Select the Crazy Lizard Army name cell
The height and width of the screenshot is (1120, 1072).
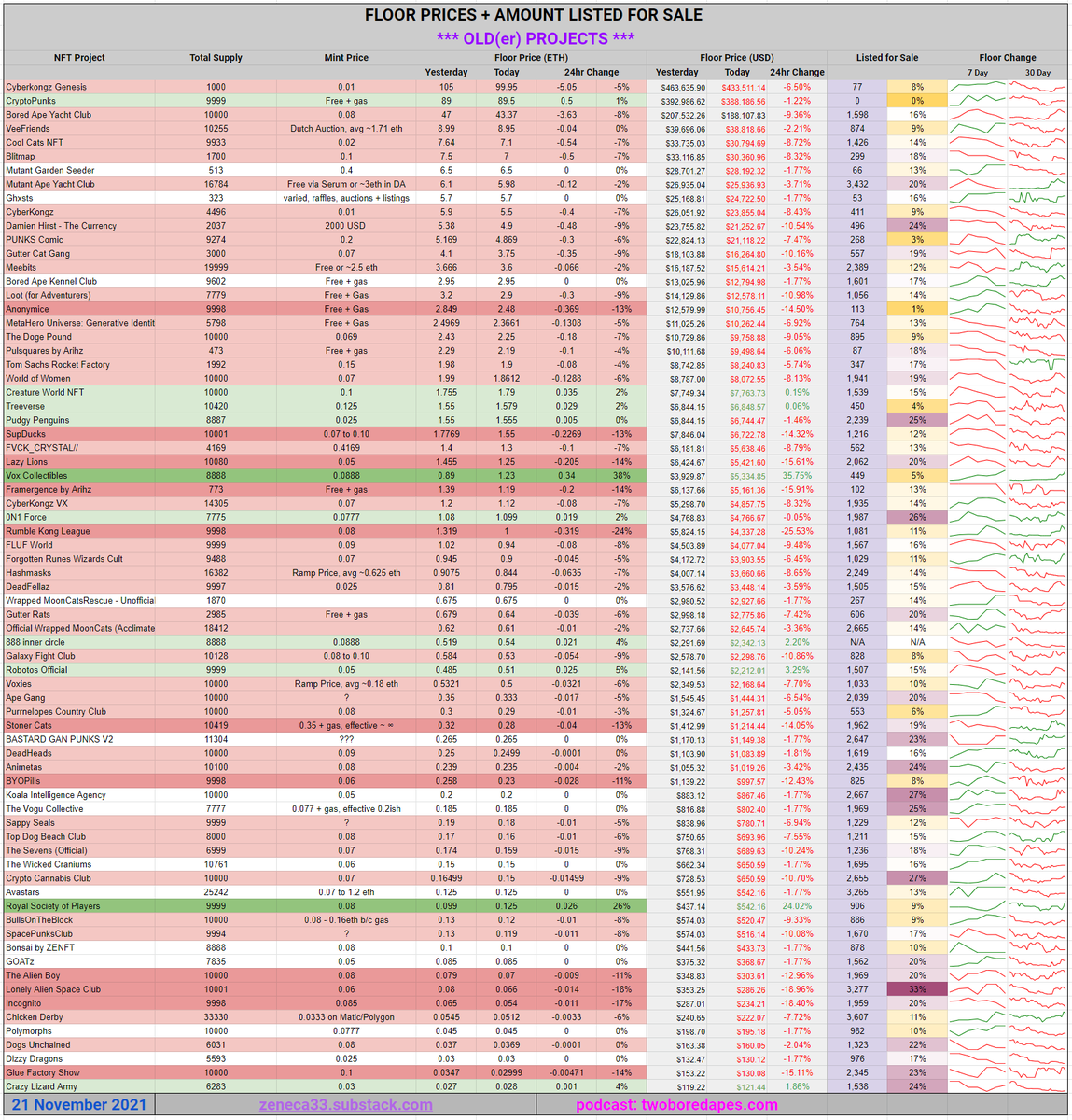click(41, 1086)
